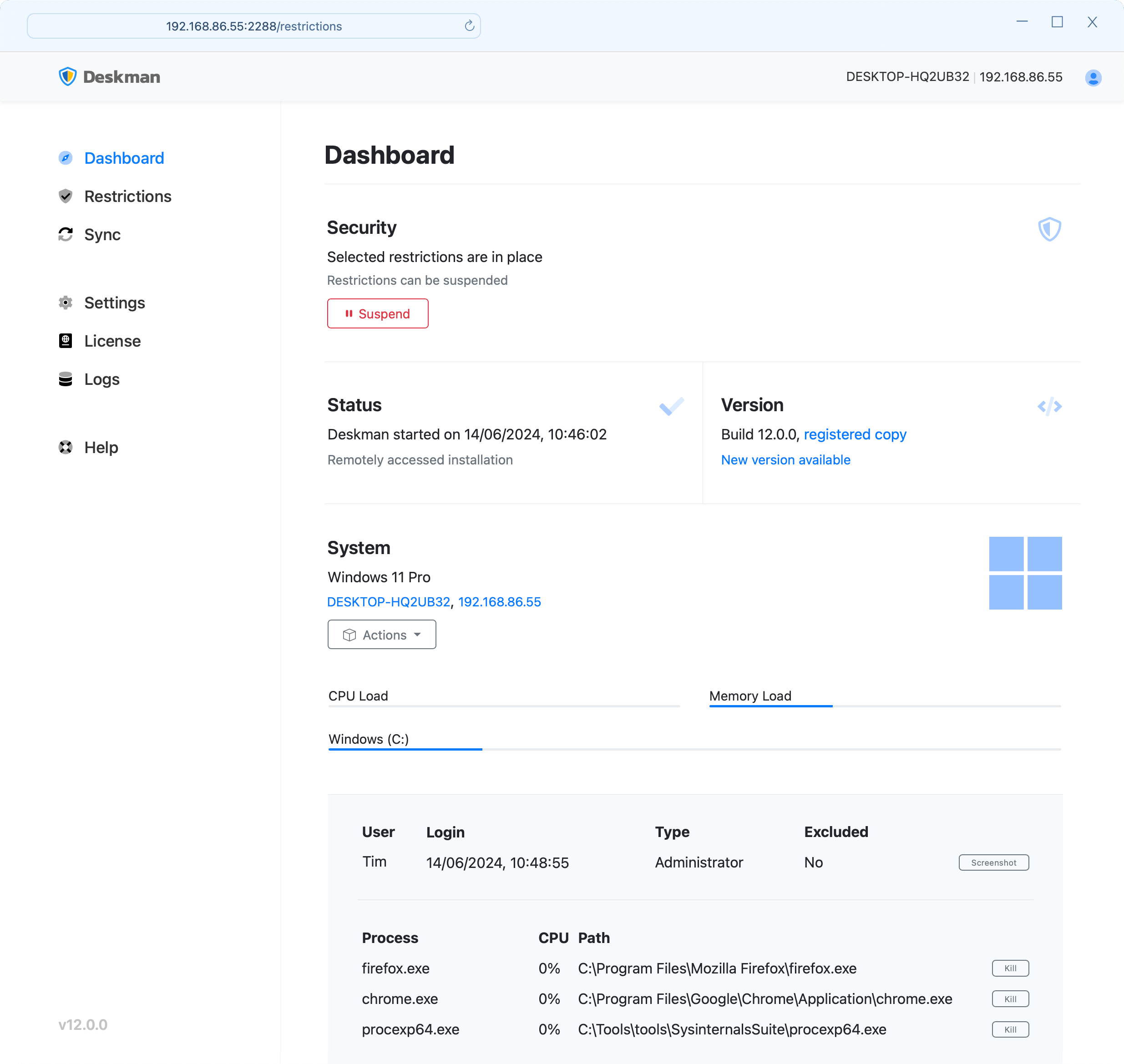Screen dimensions: 1124x1064
Task: Click login time 14/06/2024, 10:48:55
Action: coord(497,862)
